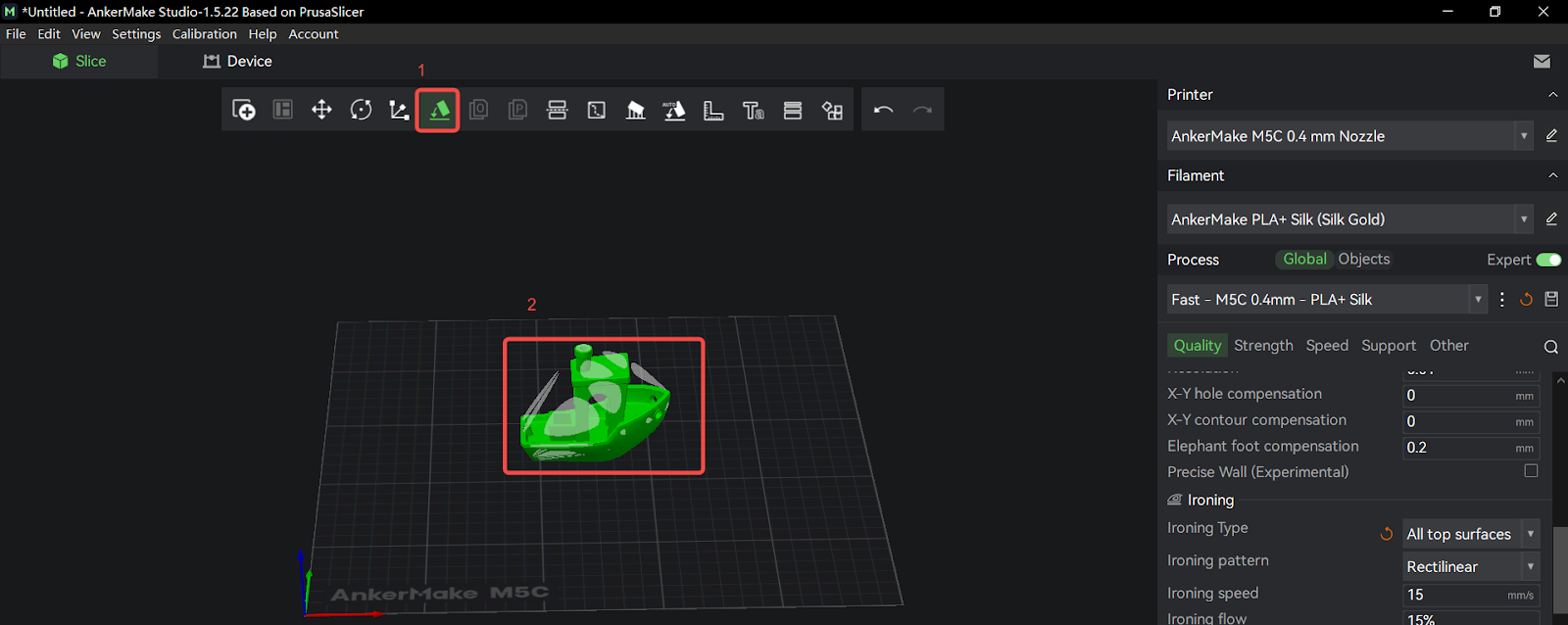Select the Speed settings tab
The width and height of the screenshot is (1568, 625).
pyautogui.click(x=1327, y=345)
